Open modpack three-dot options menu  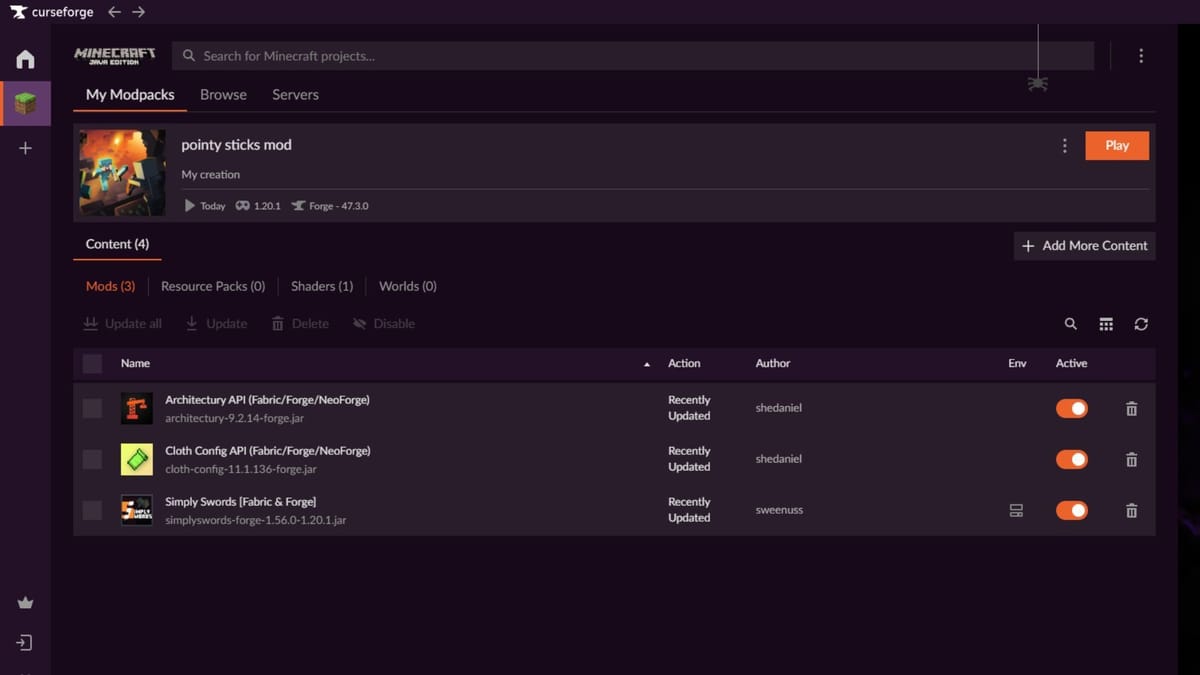pos(1064,146)
